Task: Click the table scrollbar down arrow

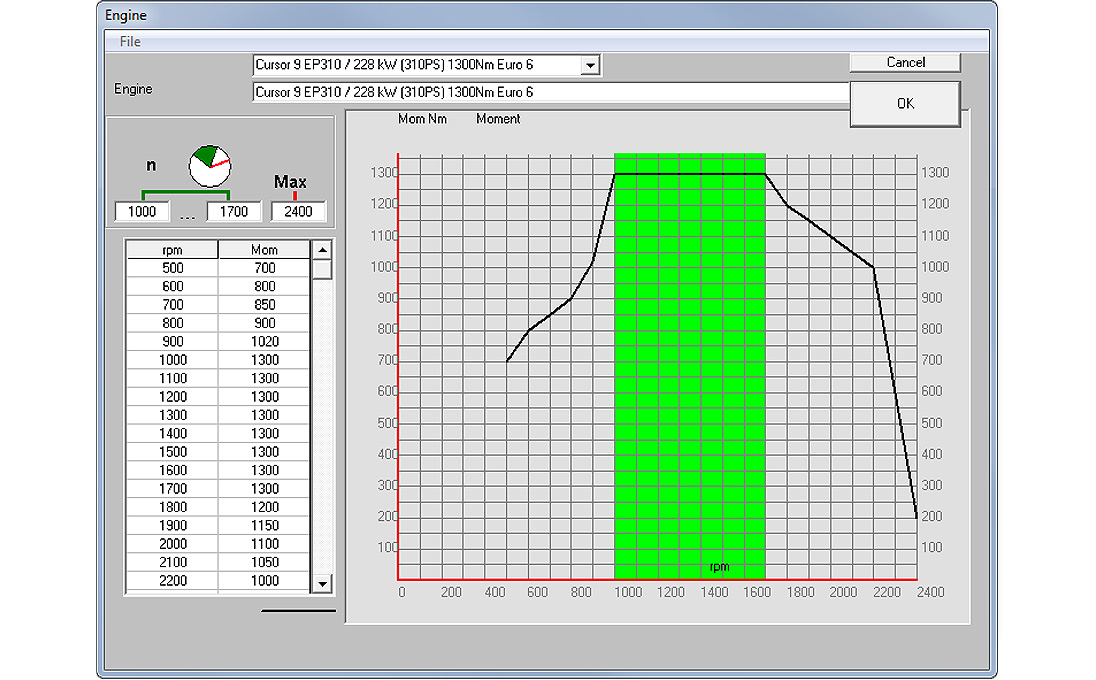Action: pyautogui.click(x=322, y=584)
